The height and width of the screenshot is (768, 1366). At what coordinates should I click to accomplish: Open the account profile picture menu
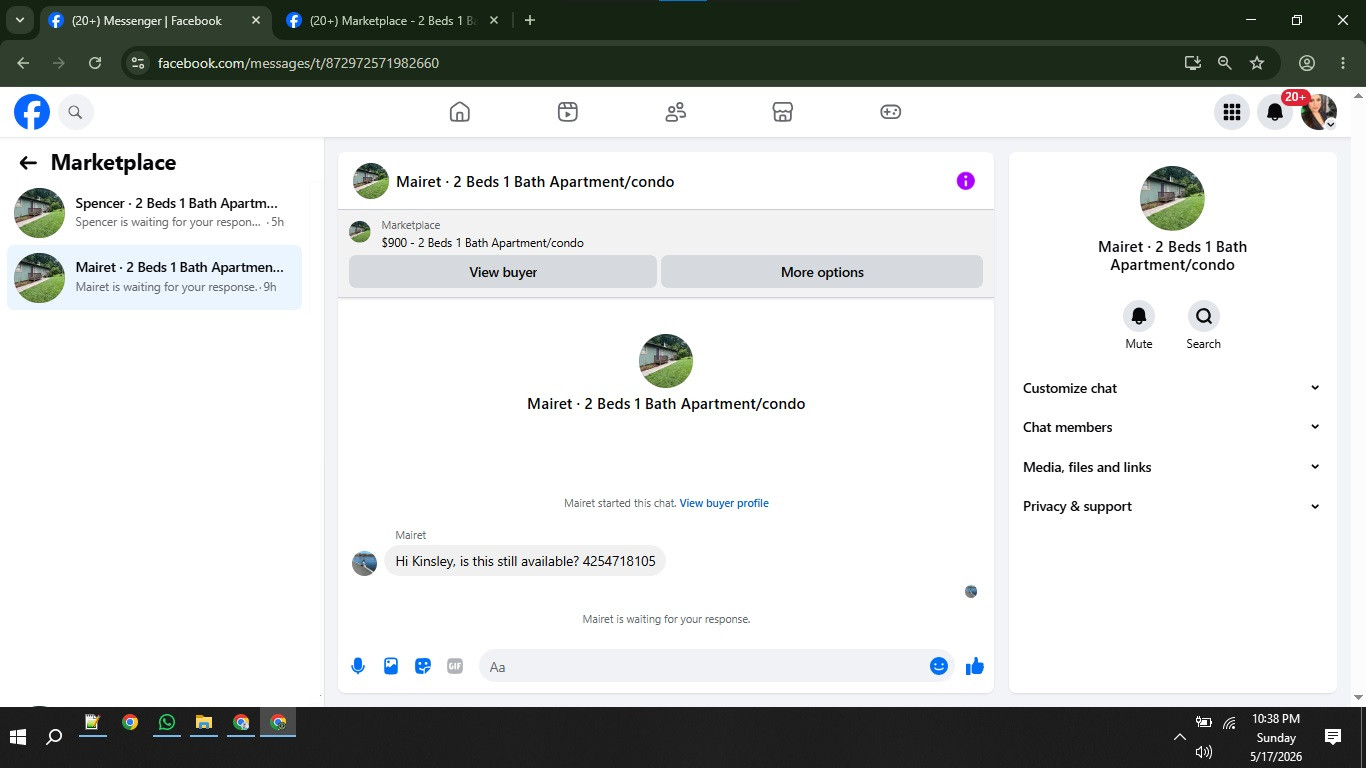click(x=1319, y=112)
